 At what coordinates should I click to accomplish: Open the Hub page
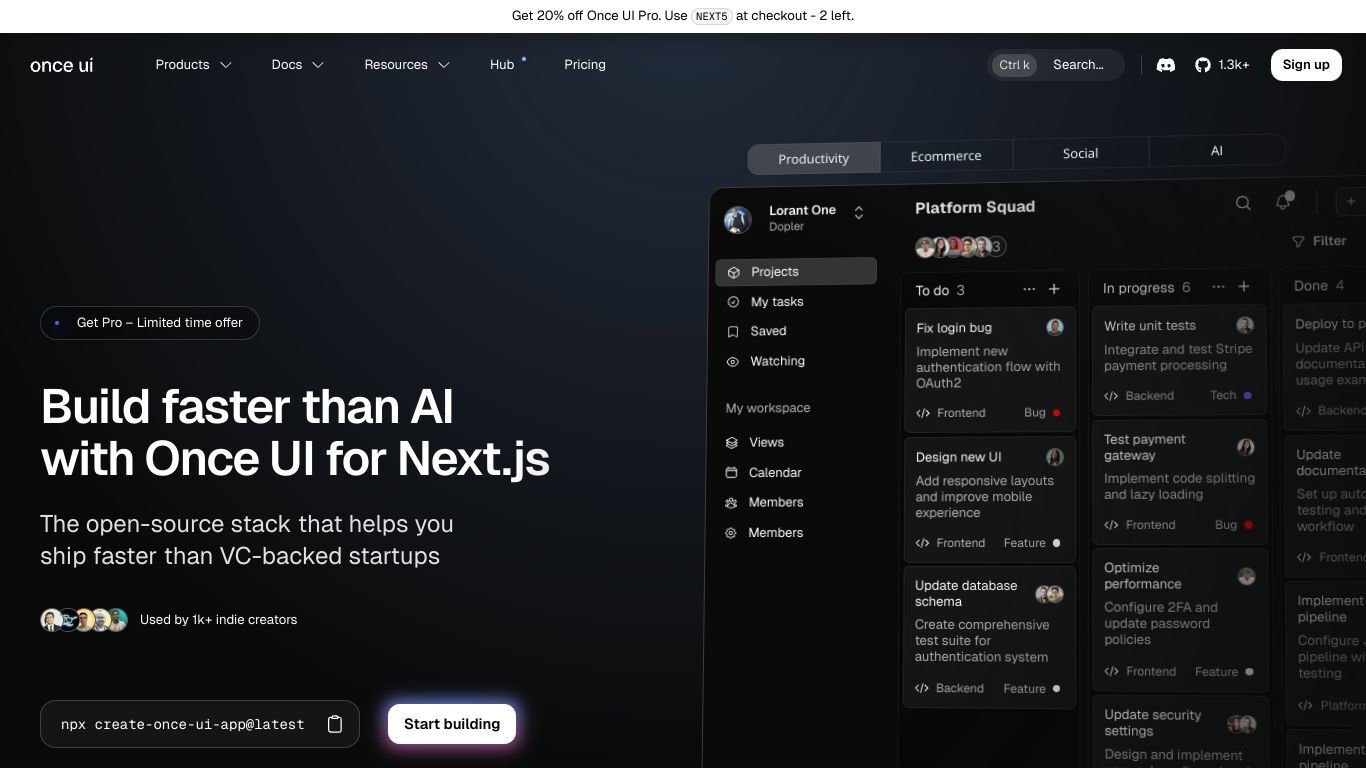pyautogui.click(x=503, y=65)
